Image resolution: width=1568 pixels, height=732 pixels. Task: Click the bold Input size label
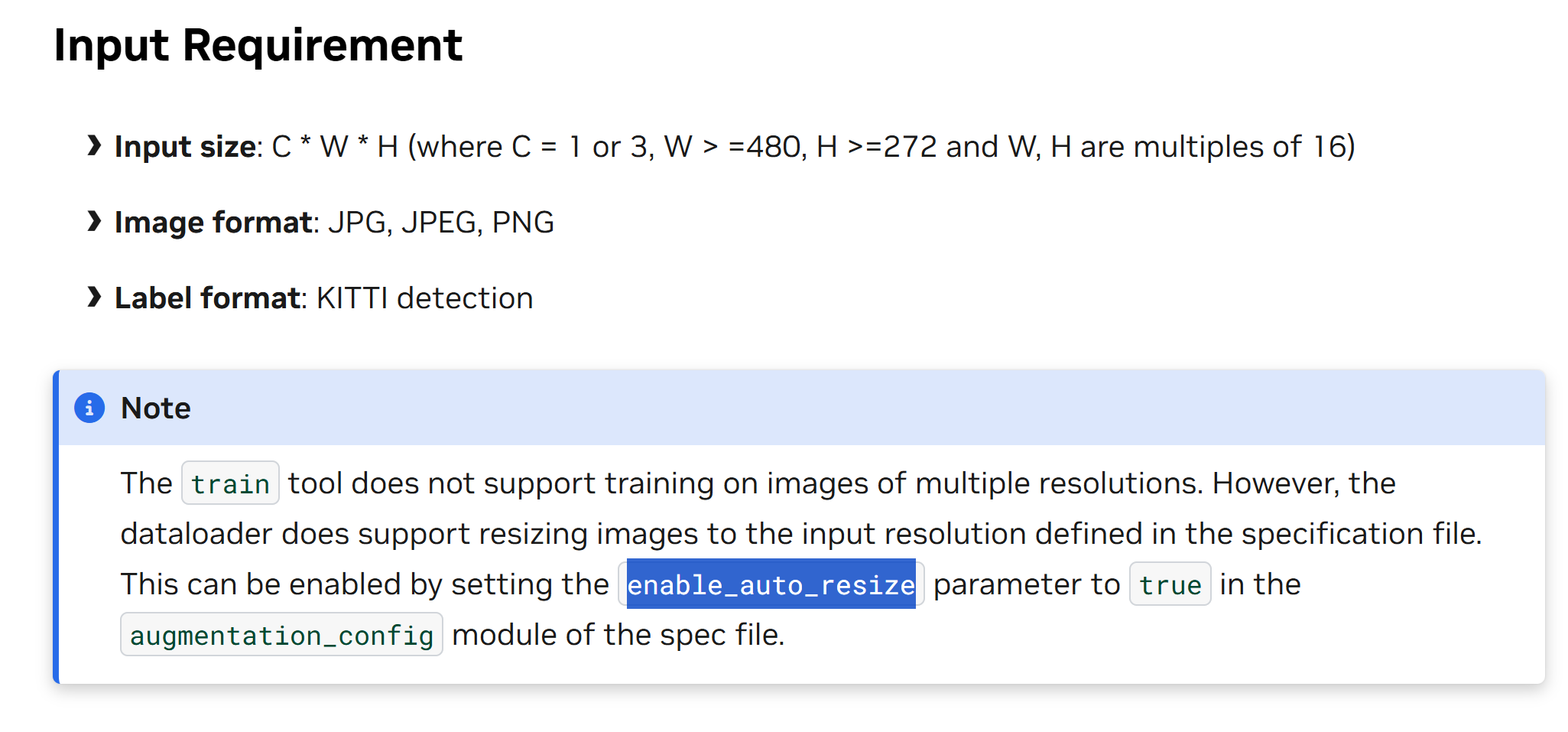click(185, 146)
